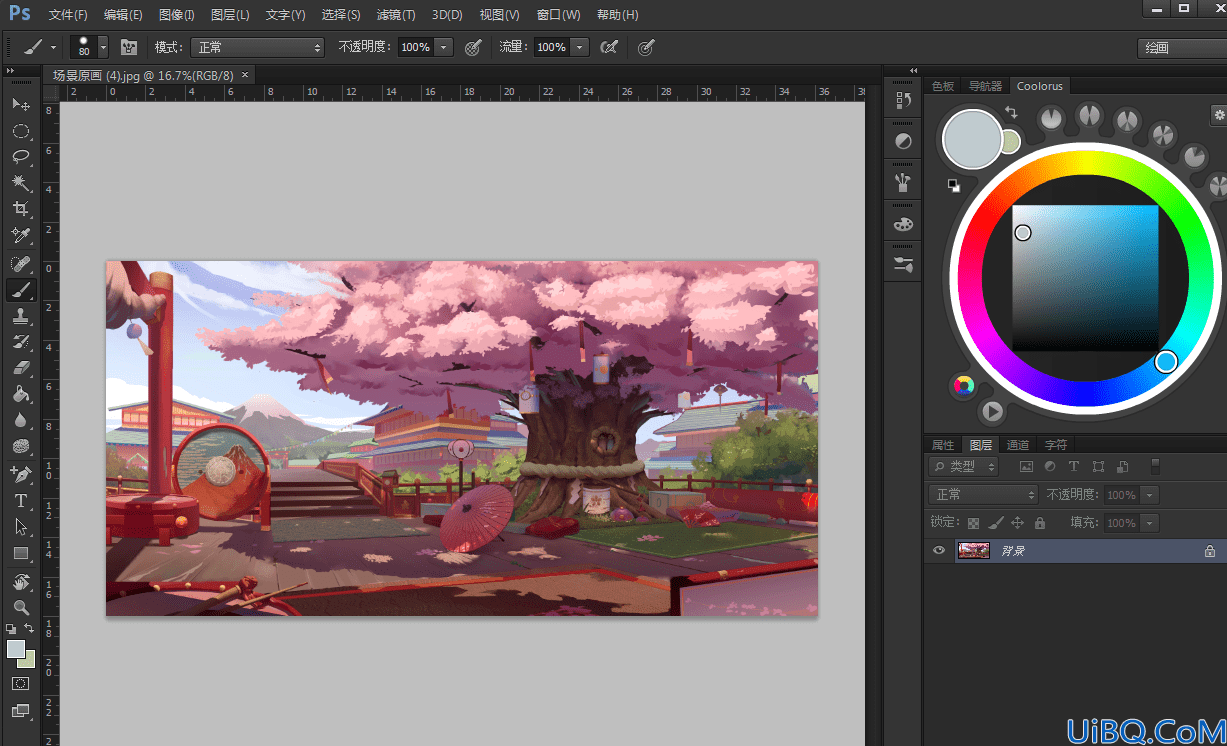Open the layer blend mode 正常 dropdown
The width and height of the screenshot is (1227, 746).
tap(984, 495)
